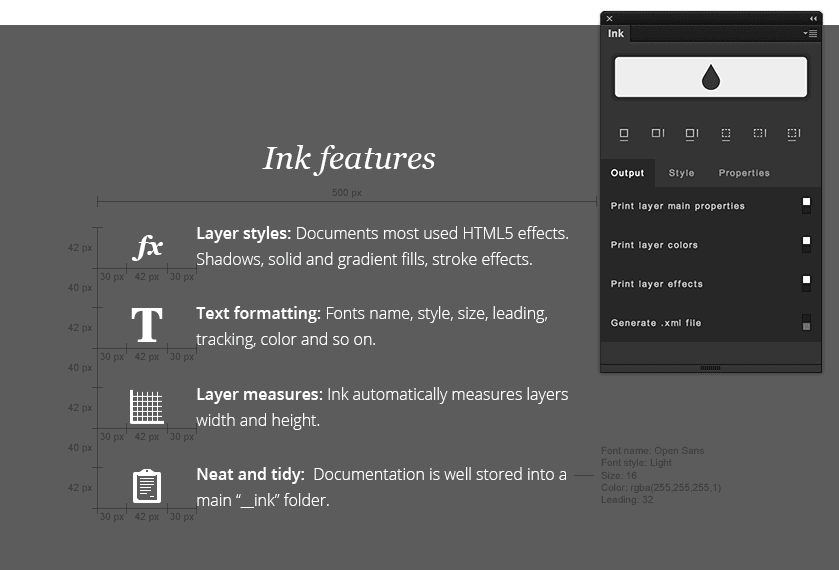
Task: Click the ink drop document button
Action: tap(711, 77)
